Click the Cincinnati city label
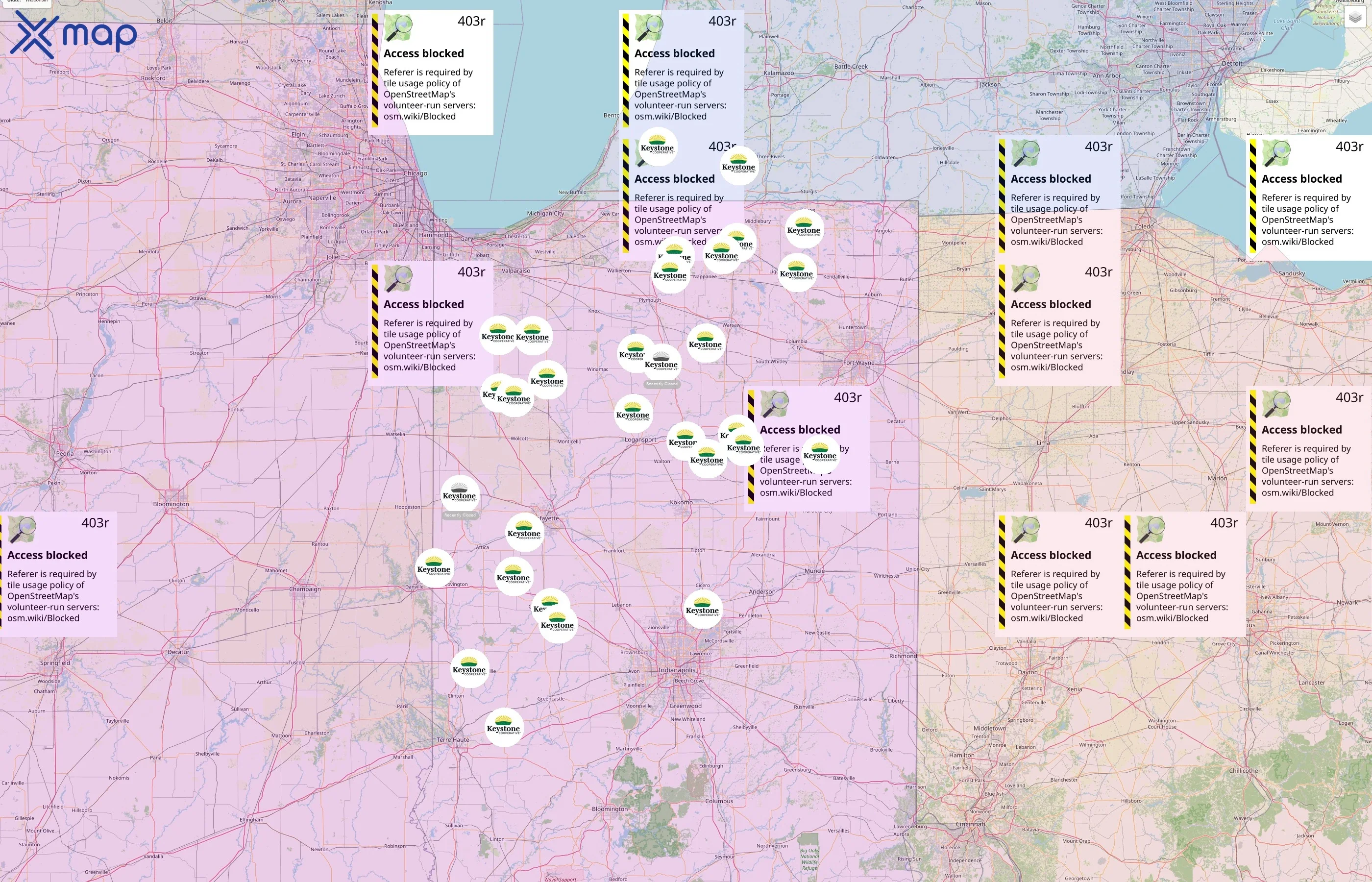 pos(971,824)
